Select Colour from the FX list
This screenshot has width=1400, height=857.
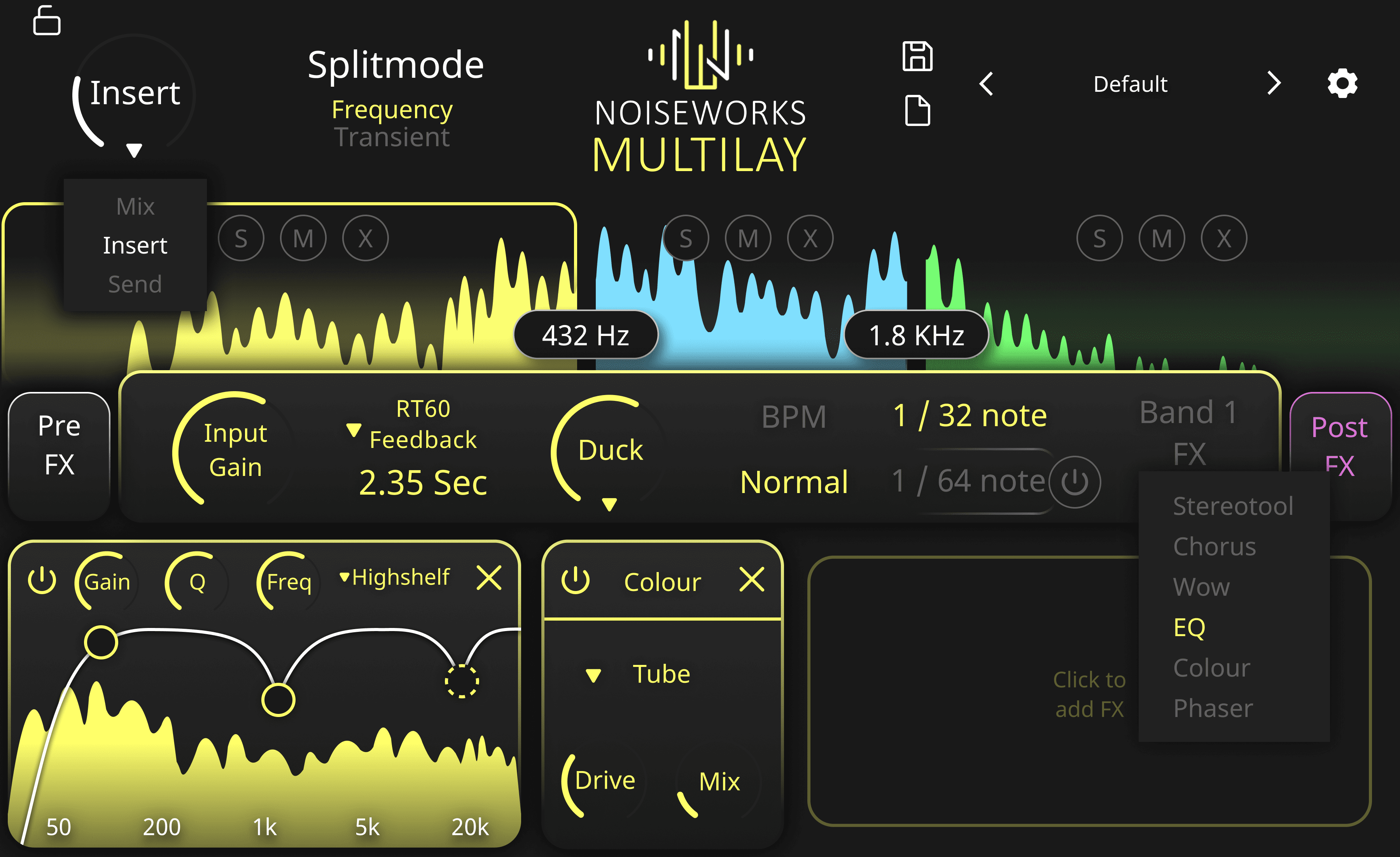tap(1211, 668)
